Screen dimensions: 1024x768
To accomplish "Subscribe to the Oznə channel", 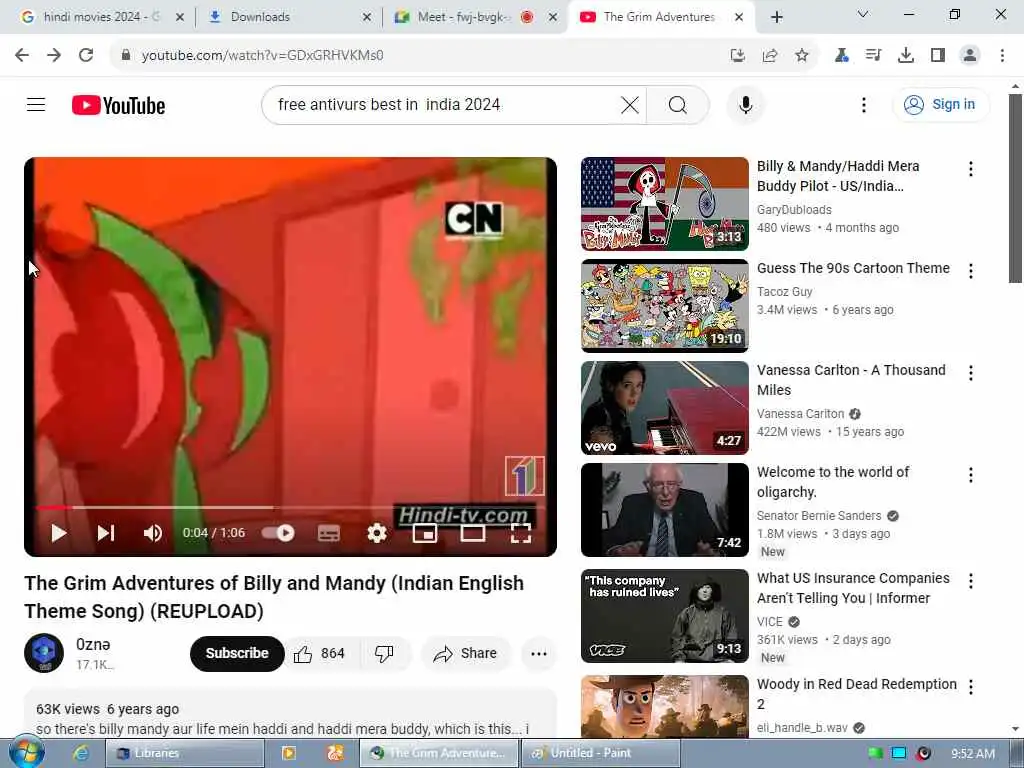I will 237,653.
